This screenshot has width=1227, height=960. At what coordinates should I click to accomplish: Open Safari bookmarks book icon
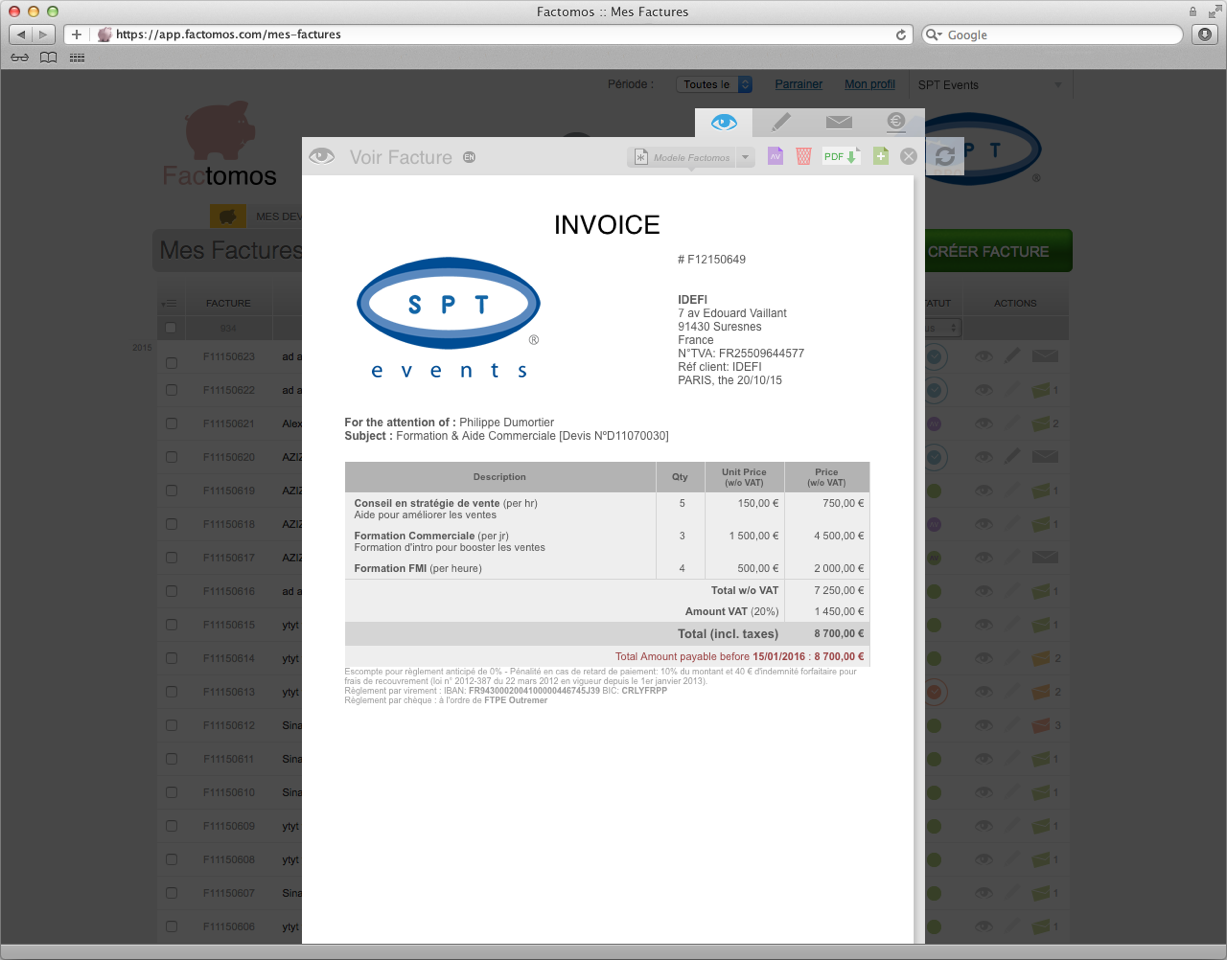(x=48, y=58)
